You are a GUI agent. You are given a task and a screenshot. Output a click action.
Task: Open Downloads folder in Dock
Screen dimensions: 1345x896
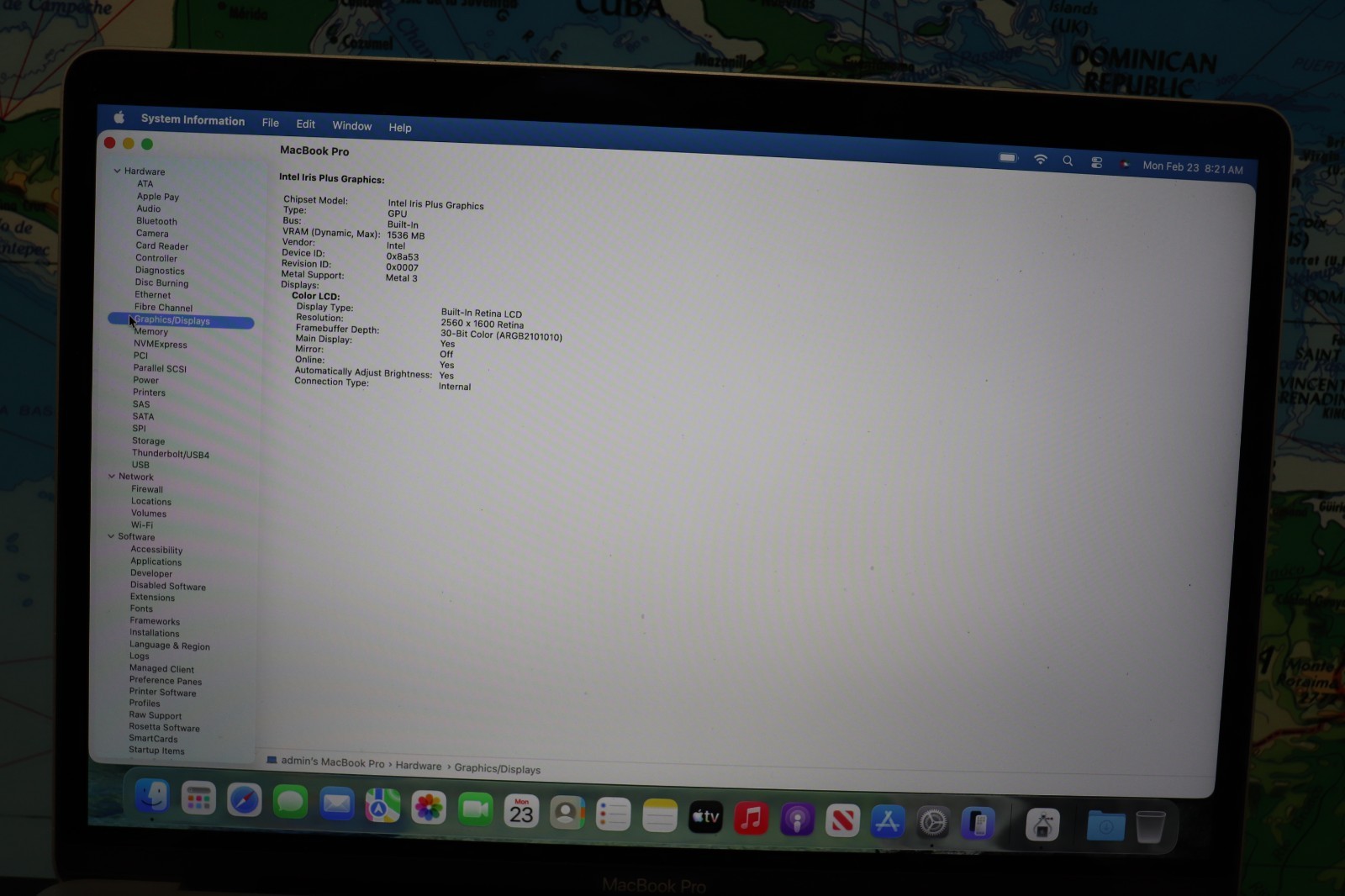[x=1105, y=826]
